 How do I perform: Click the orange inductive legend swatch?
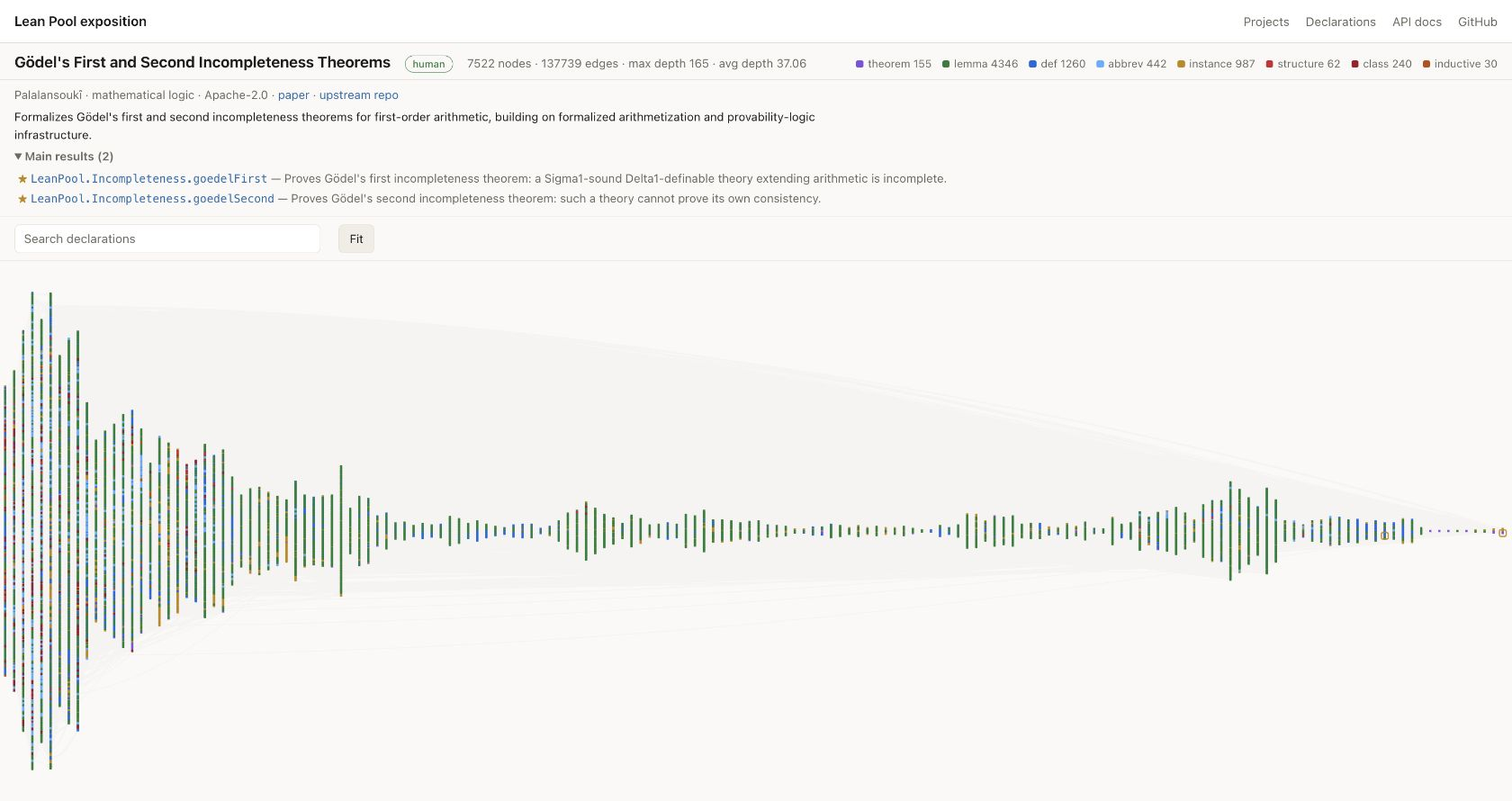pos(1426,64)
